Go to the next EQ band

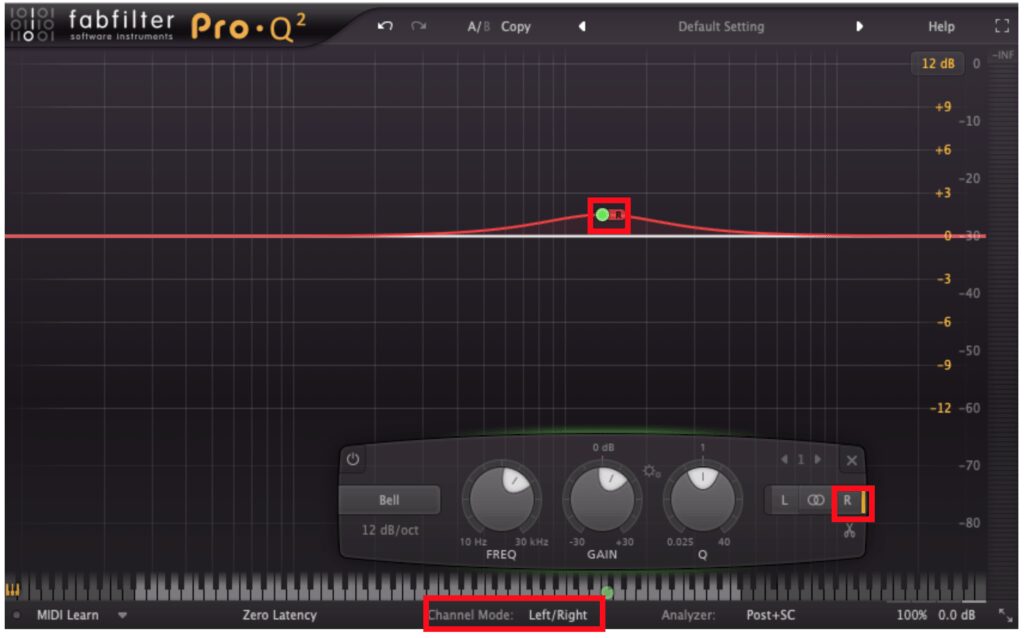click(818, 460)
